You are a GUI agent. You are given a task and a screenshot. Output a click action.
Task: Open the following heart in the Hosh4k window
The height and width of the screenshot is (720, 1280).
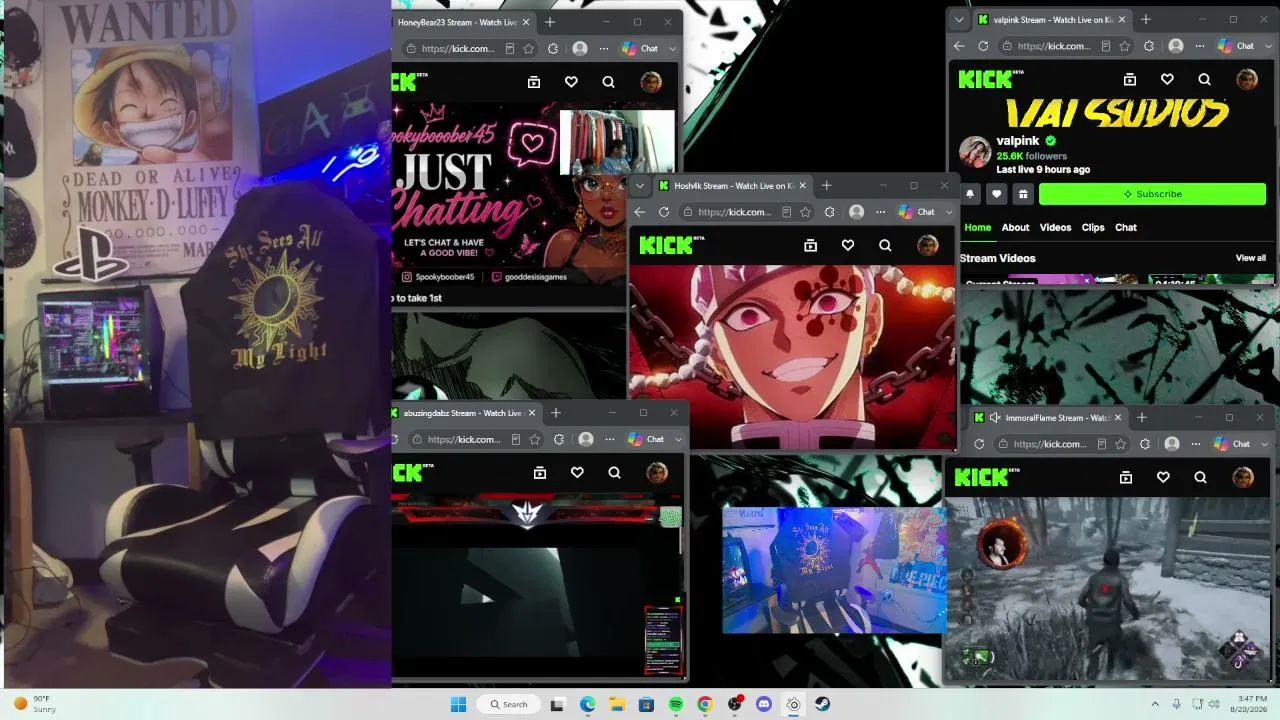[x=848, y=245]
